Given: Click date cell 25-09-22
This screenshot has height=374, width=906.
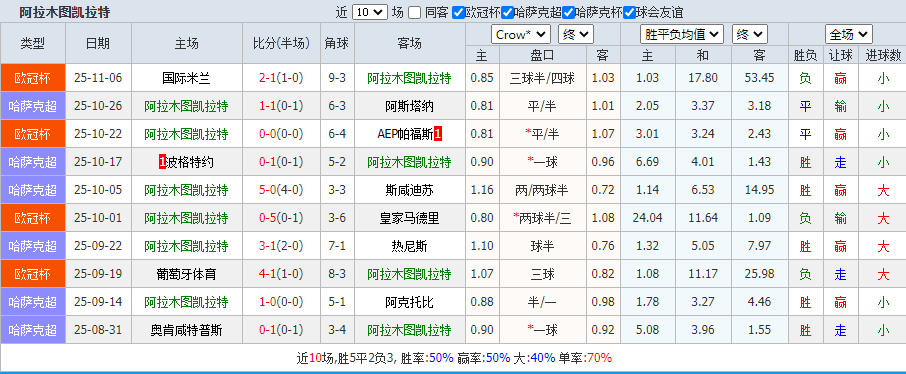Looking at the screenshot, I should (98, 246).
